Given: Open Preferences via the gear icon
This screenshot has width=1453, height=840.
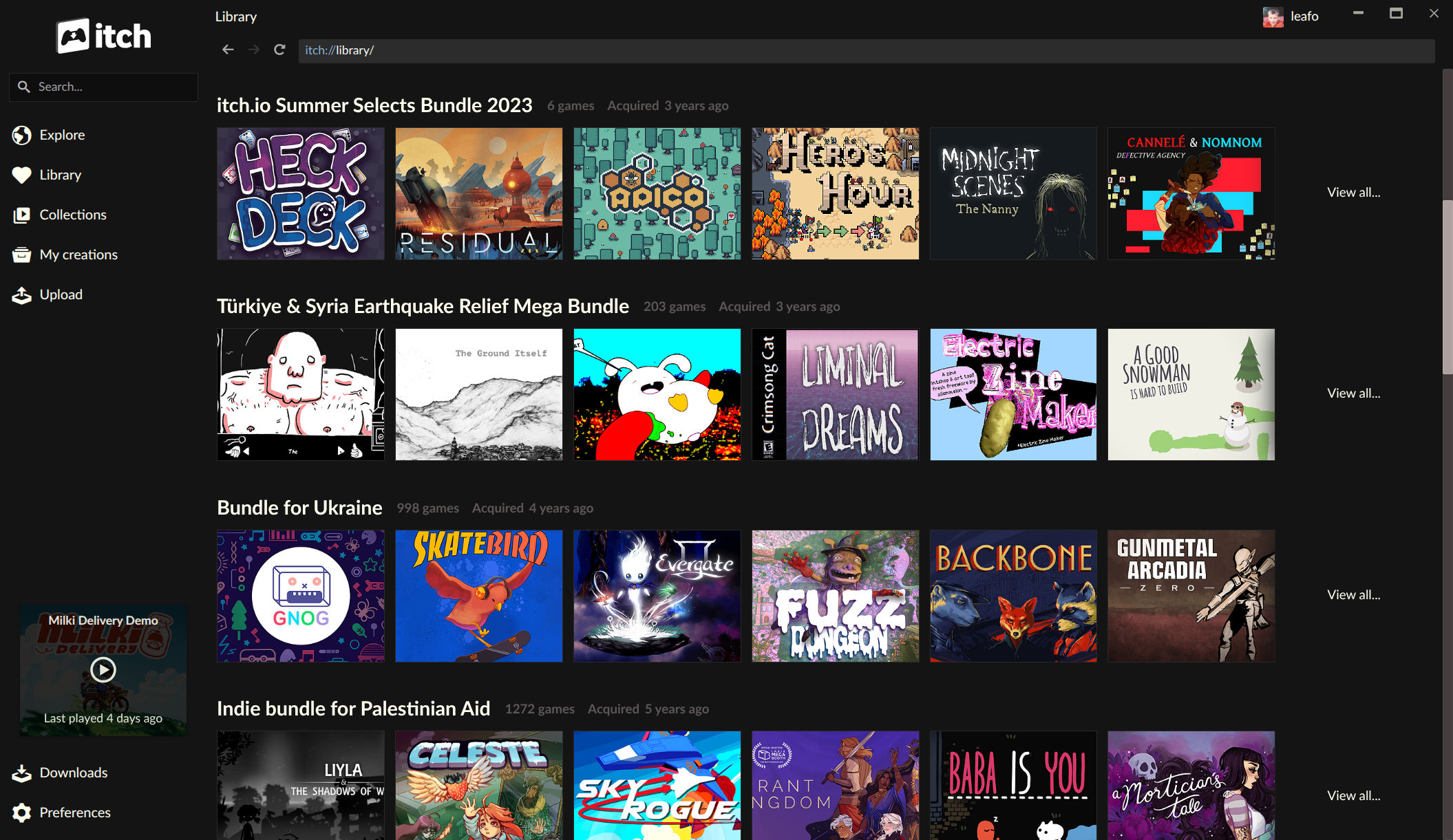Looking at the screenshot, I should tap(22, 813).
